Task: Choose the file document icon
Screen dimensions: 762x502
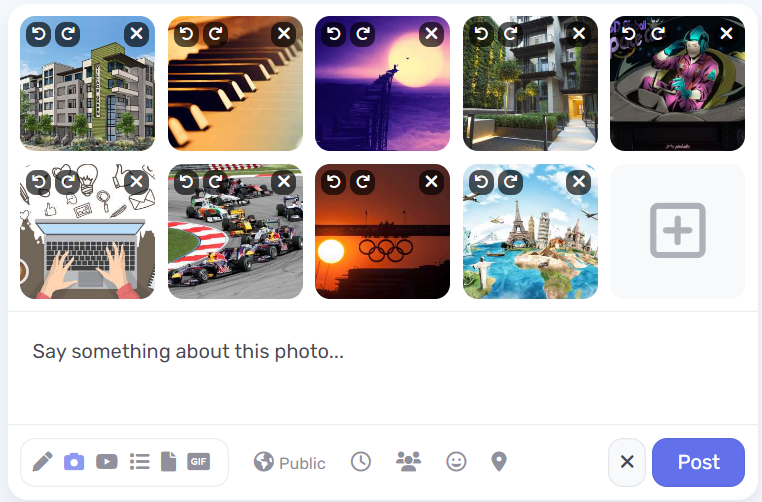Action: pos(169,462)
